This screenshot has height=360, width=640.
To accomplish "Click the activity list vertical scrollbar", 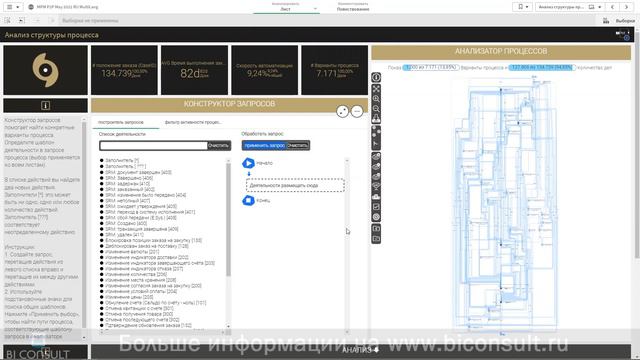I will pos(228,220).
